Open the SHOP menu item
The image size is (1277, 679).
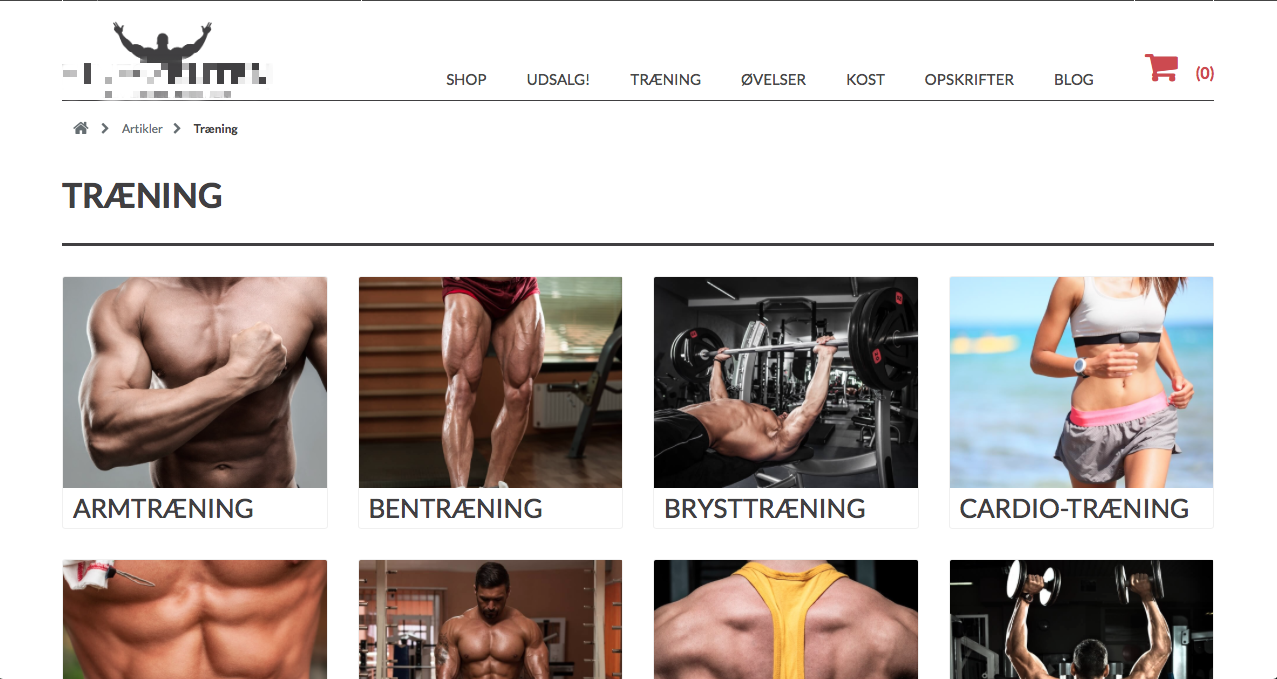466,80
